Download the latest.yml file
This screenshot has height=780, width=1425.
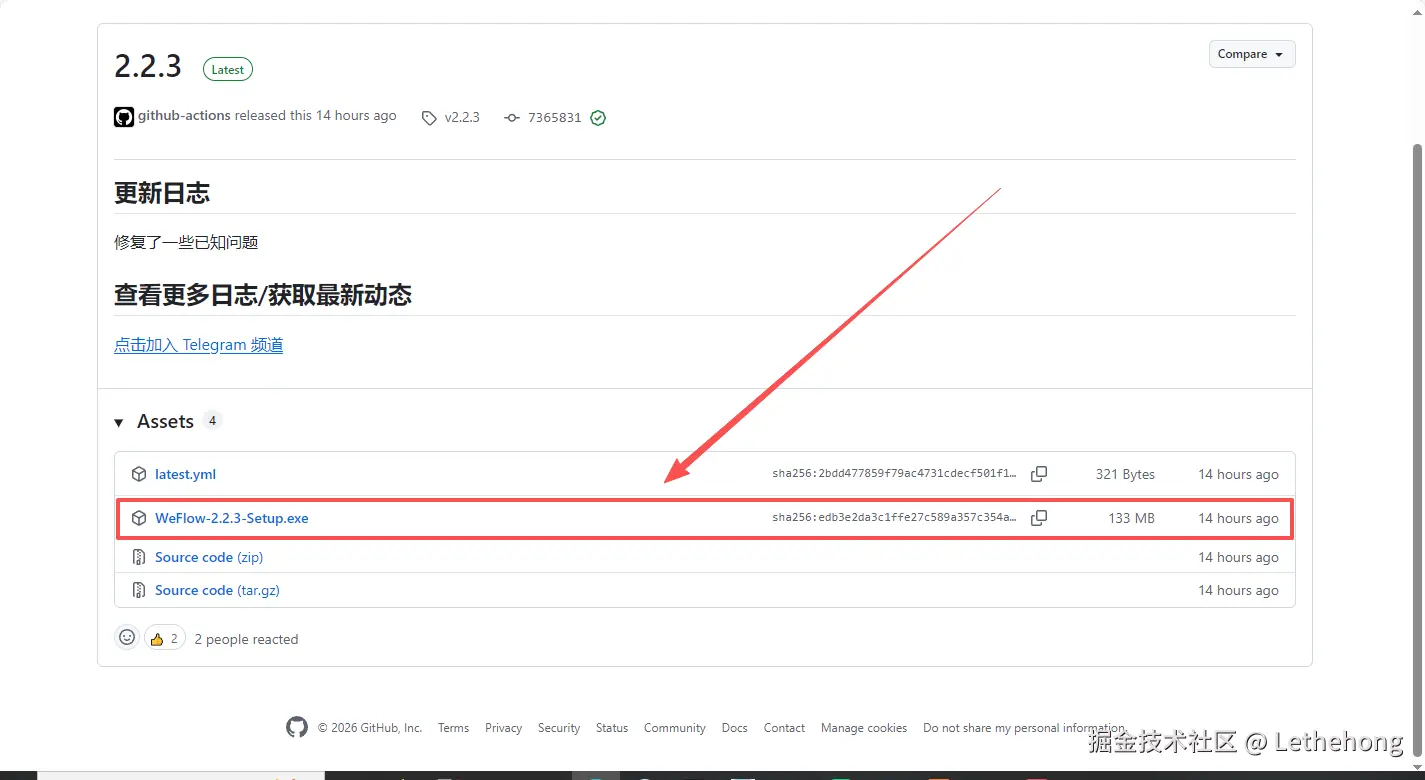(x=185, y=474)
